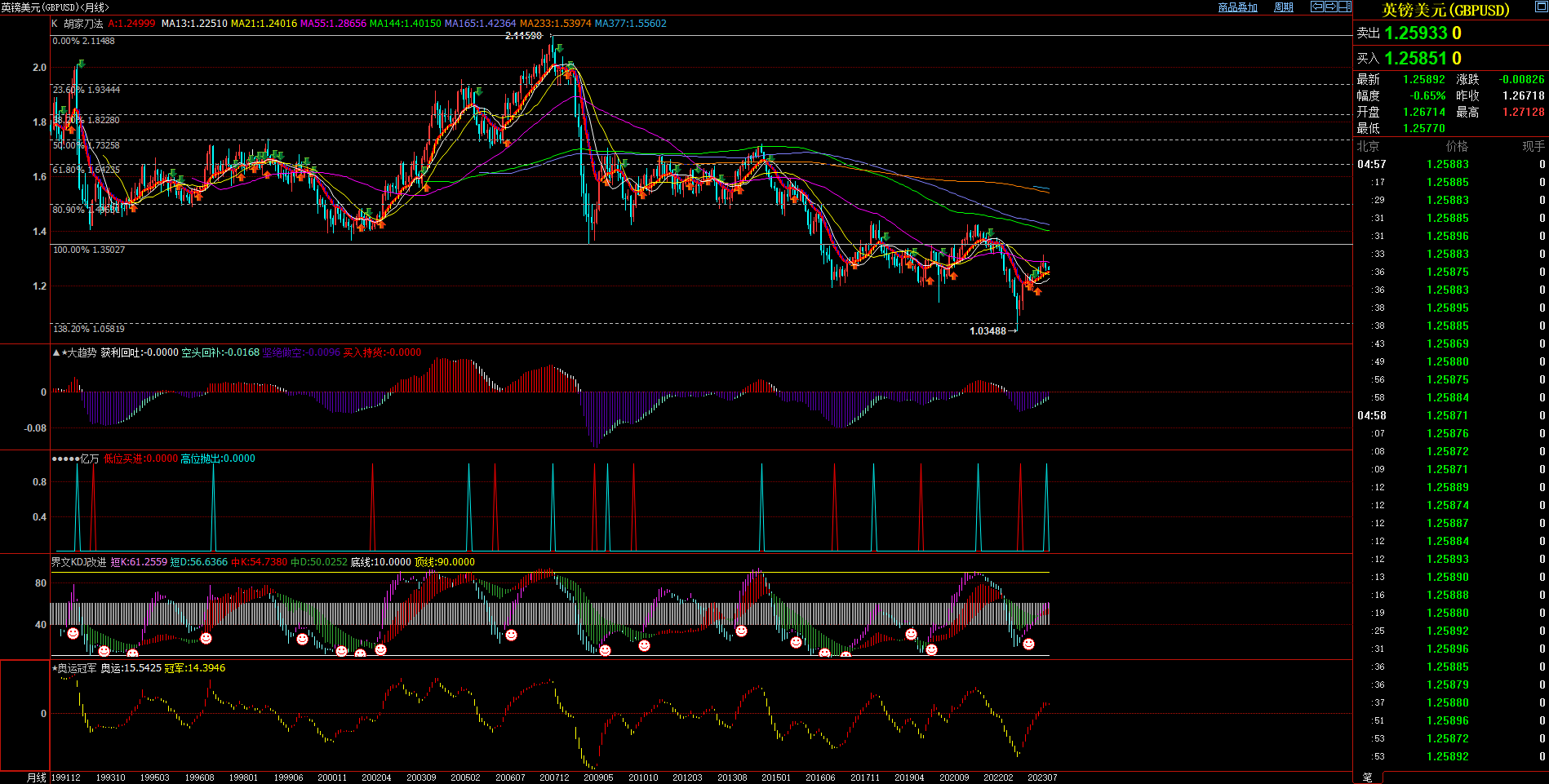Open the 商品叠加 overlay link
Viewport: 1549px width, 784px height.
coord(1237,7)
